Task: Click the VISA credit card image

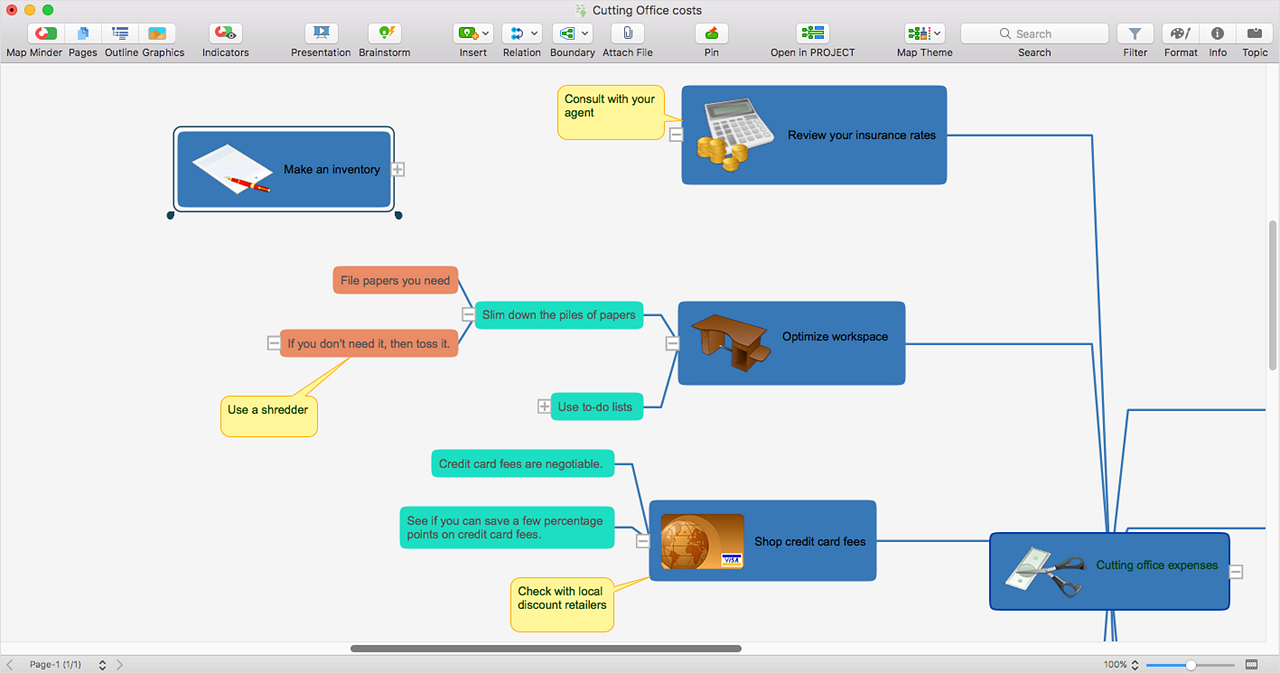Action: click(x=702, y=541)
